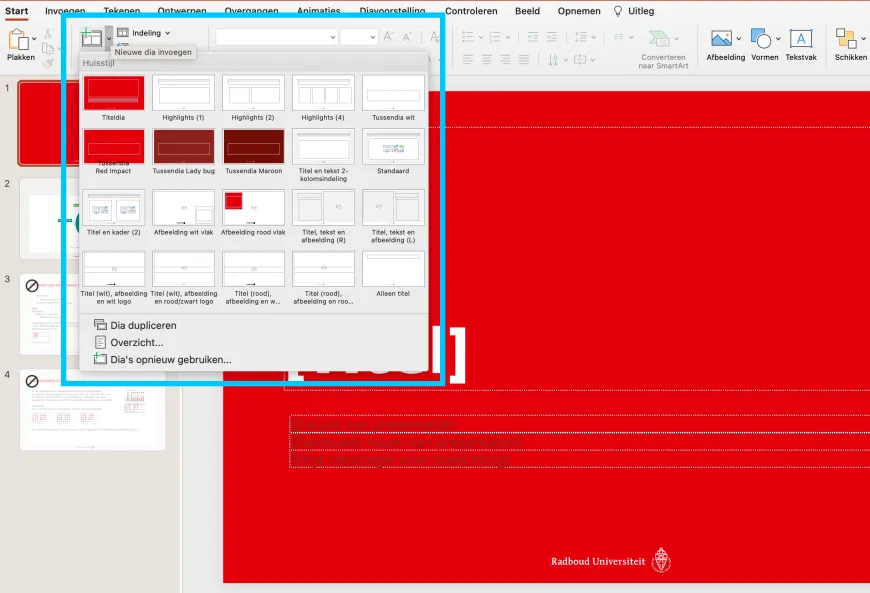The width and height of the screenshot is (870, 593).
Task: Click the Vormen shapes icon
Action: point(761,38)
